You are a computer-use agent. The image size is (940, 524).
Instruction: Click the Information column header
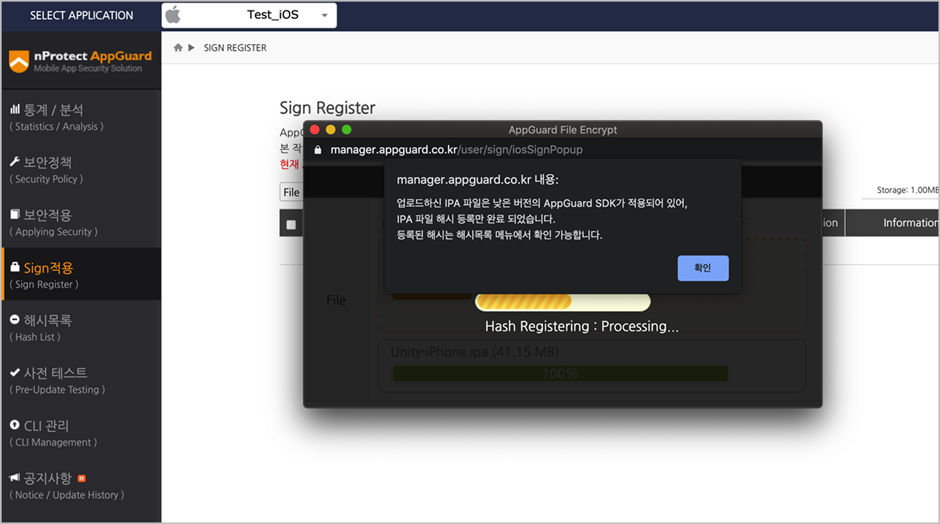909,223
